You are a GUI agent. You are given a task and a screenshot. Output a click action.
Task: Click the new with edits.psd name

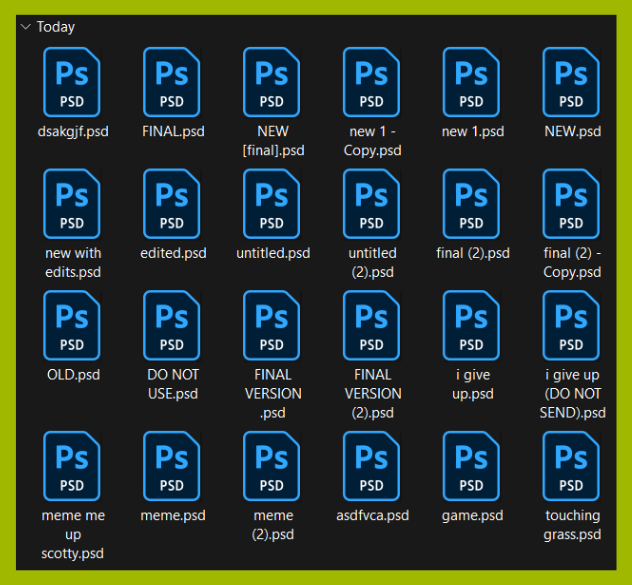[73, 262]
